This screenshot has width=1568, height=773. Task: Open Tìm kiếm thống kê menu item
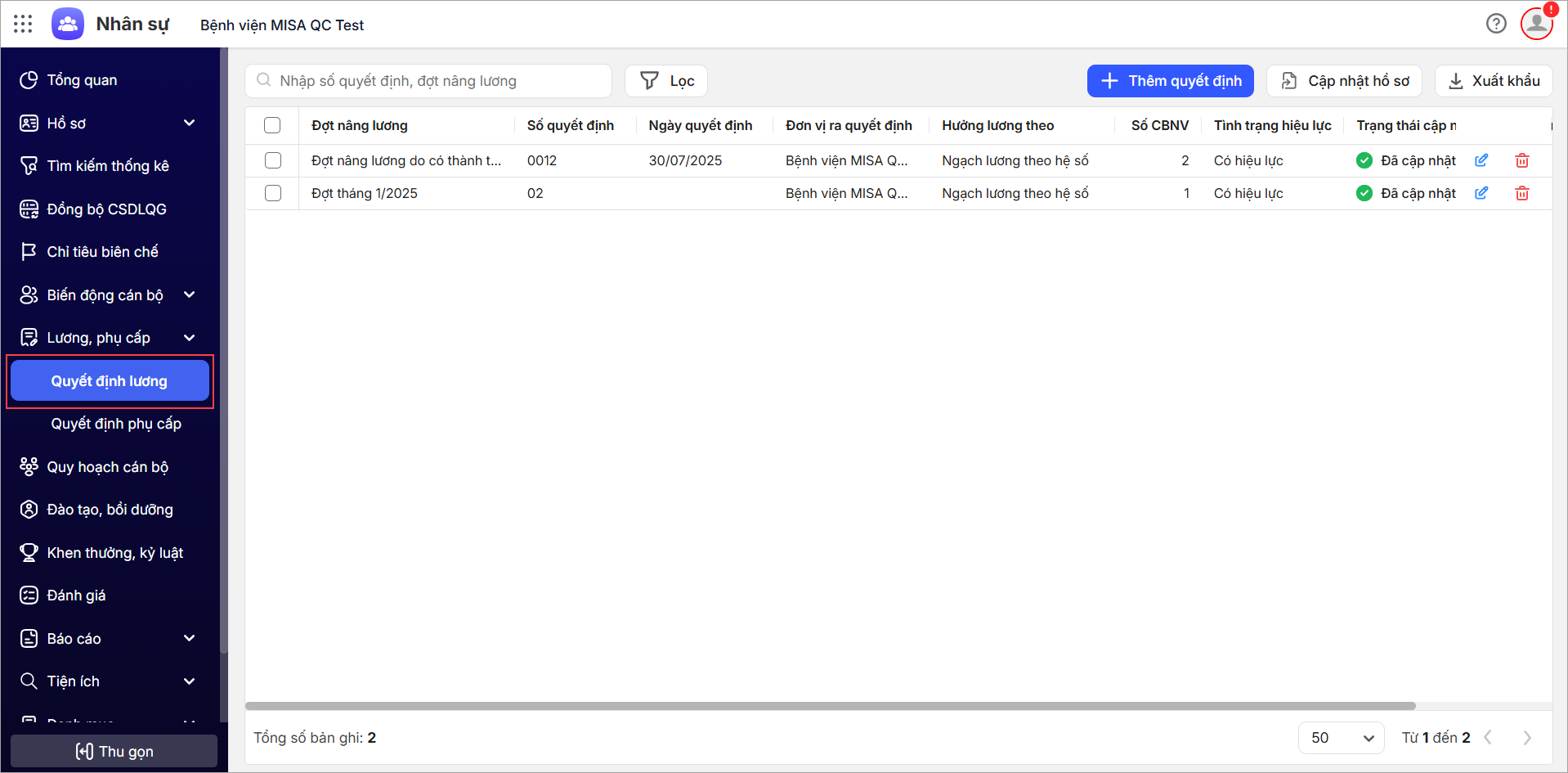point(110,166)
